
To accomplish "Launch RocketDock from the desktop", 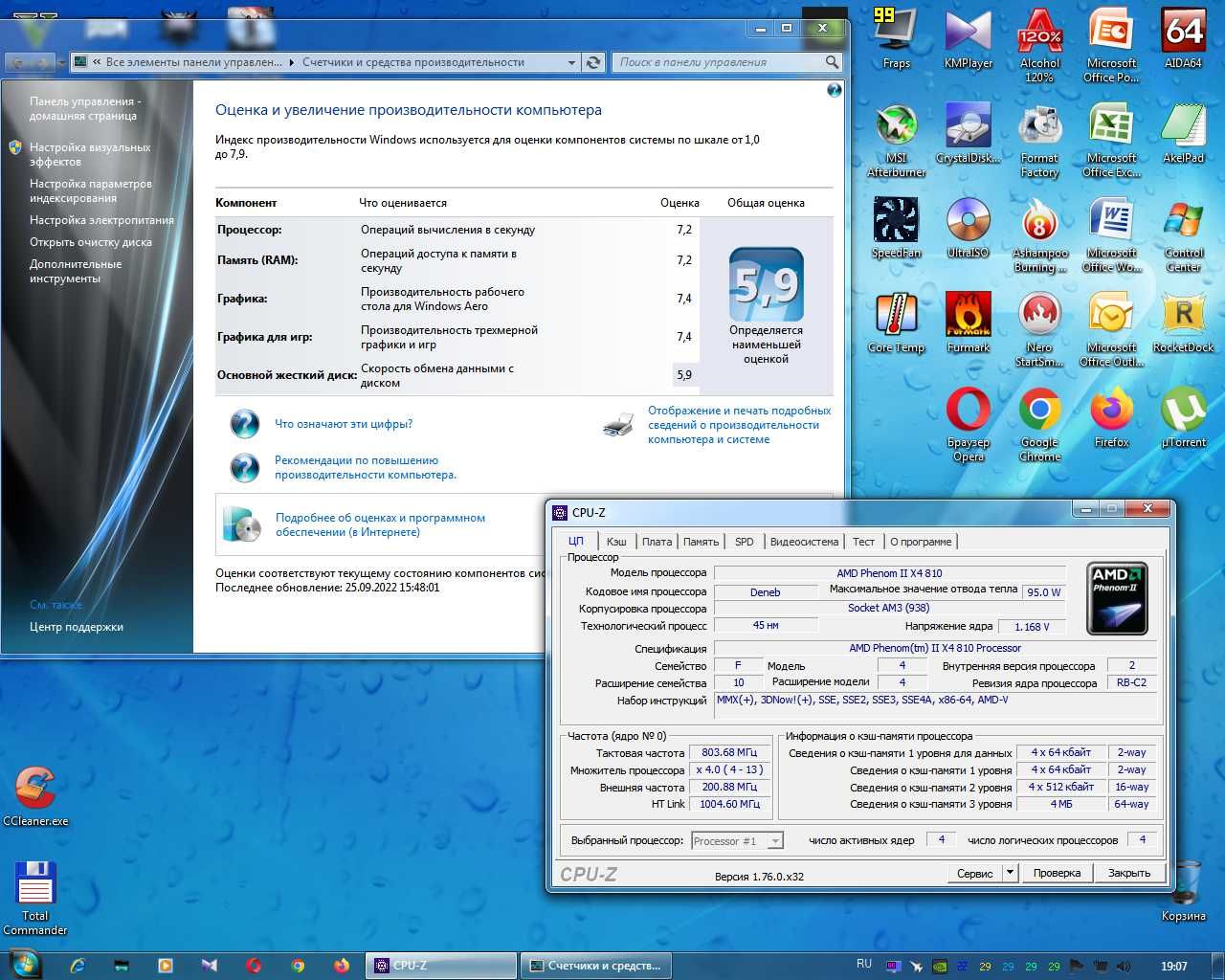I will [x=1183, y=323].
